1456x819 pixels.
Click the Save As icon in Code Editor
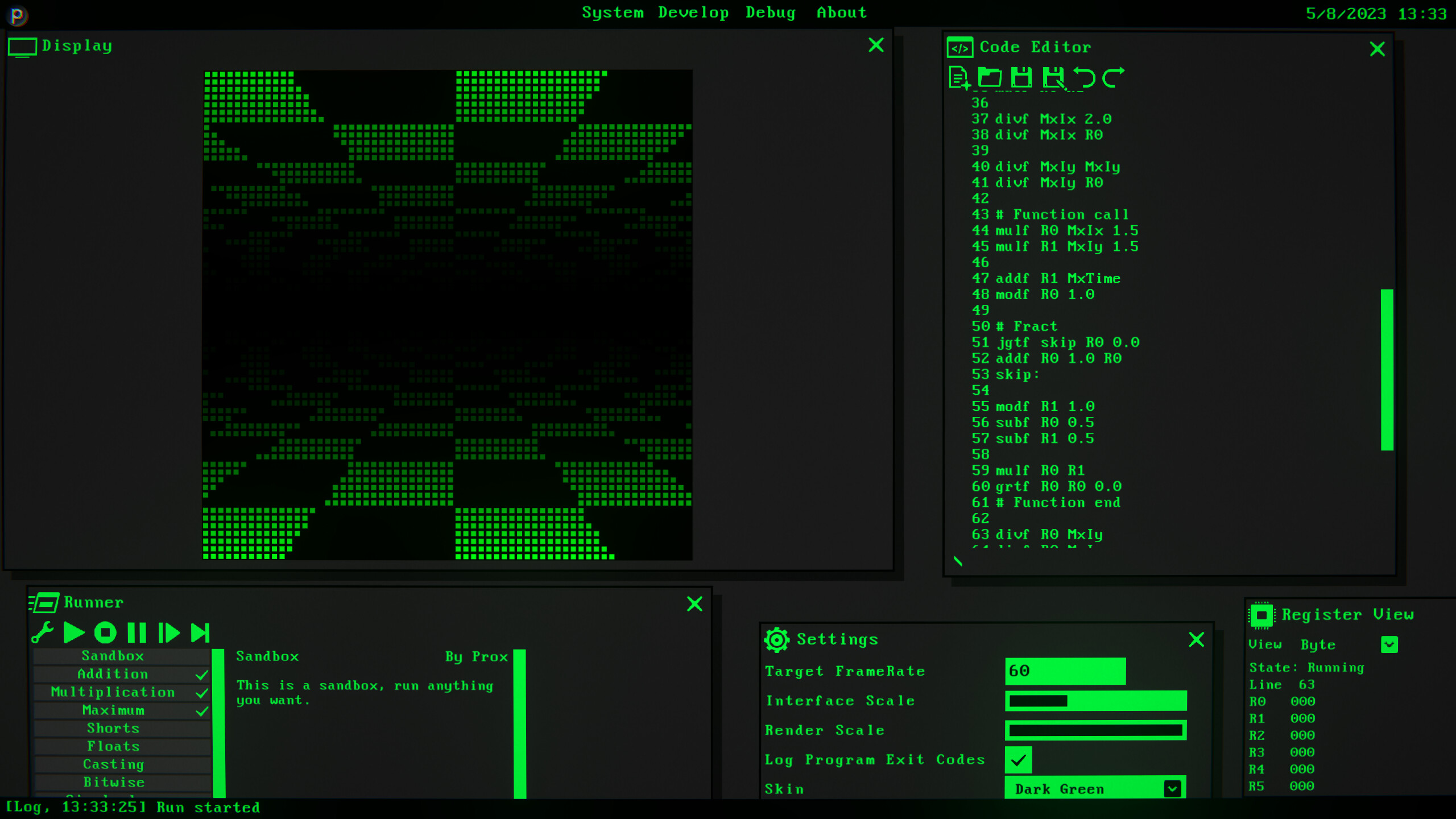[1054, 78]
